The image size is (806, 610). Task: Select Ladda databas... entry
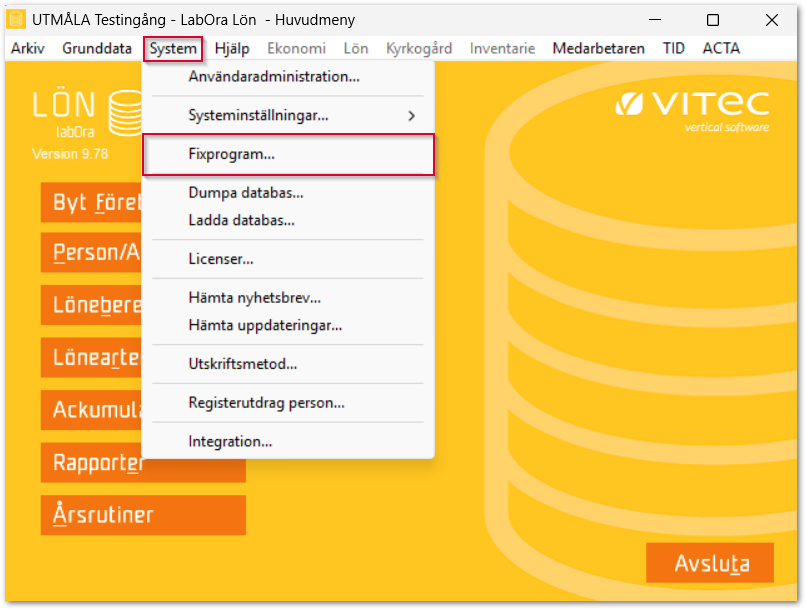point(288,220)
